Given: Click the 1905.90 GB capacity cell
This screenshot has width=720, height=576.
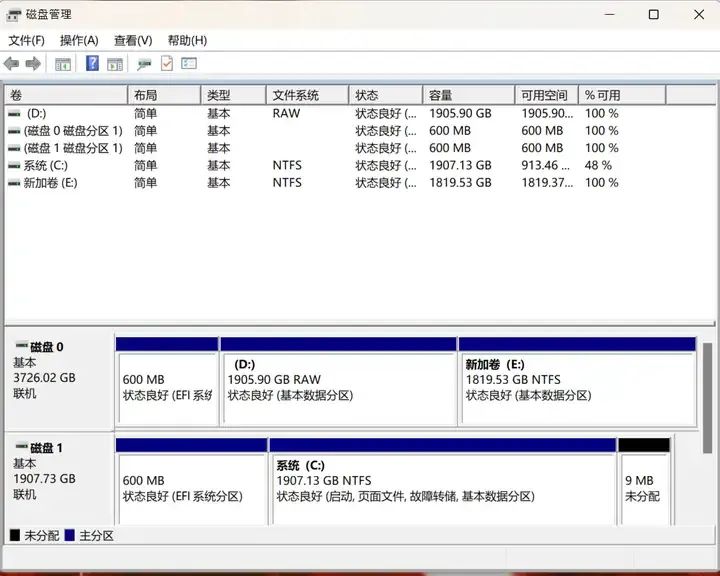Looking at the screenshot, I should 460,113.
